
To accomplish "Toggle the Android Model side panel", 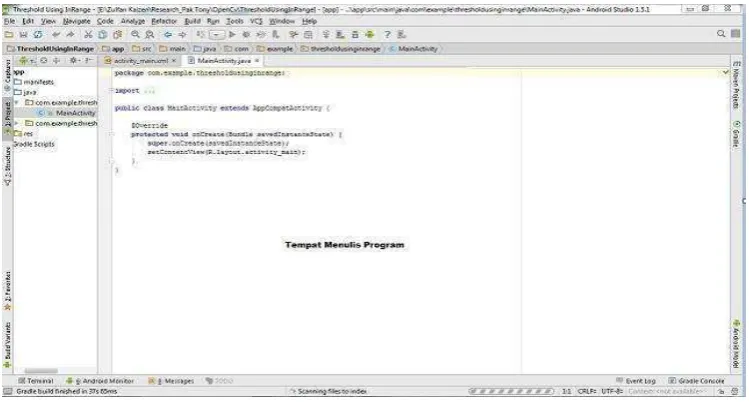I will point(736,344).
